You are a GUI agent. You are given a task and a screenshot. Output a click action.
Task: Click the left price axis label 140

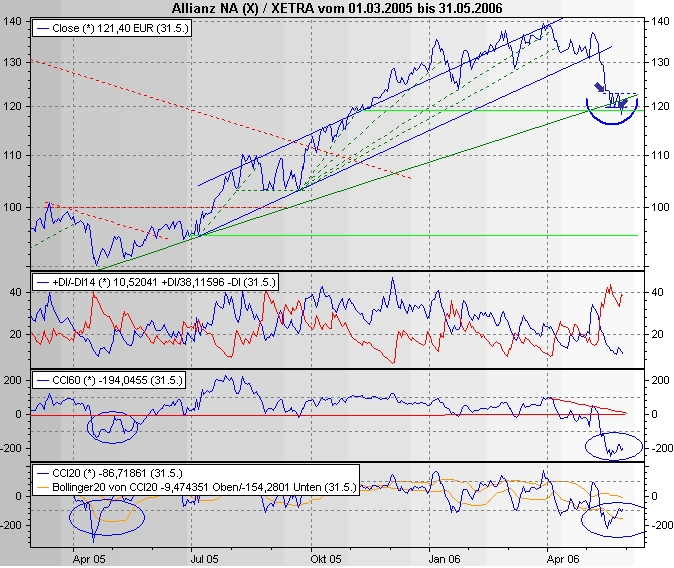pos(12,21)
